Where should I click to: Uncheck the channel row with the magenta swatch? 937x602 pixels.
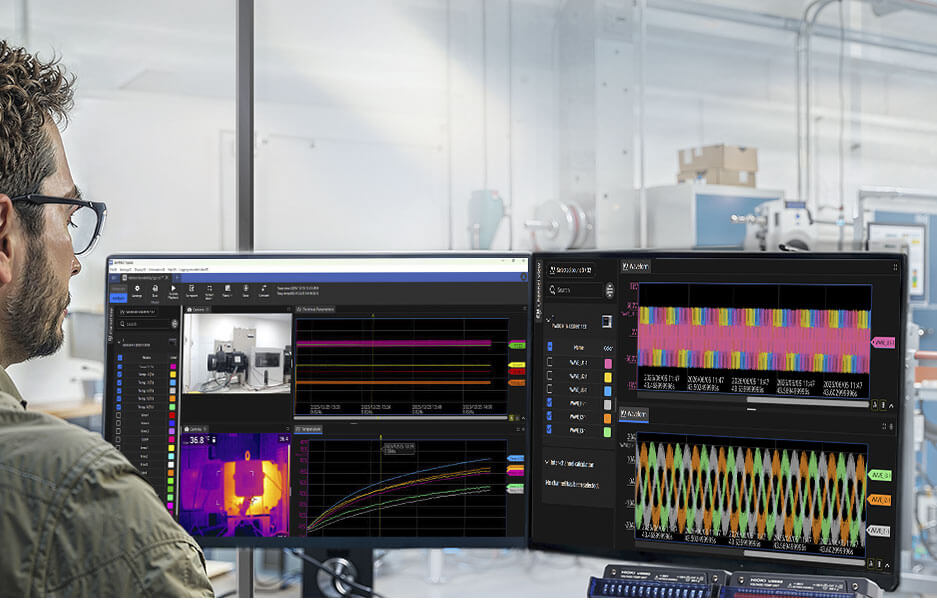120,366
